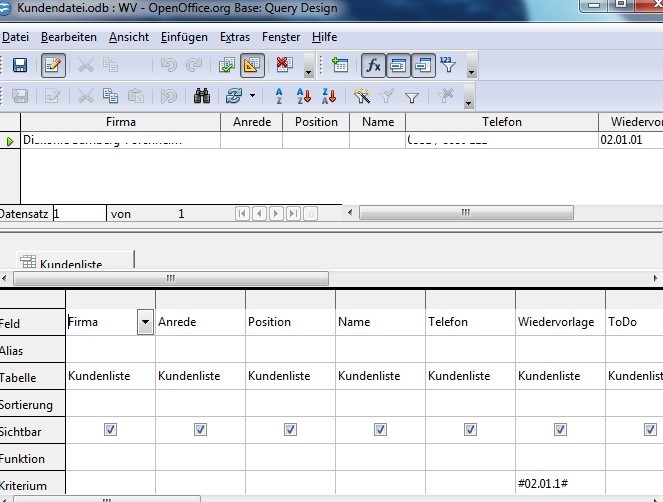The height and width of the screenshot is (502, 663).
Task: Uncheck the Sichtbar checkbox for Name
Action: point(380,429)
